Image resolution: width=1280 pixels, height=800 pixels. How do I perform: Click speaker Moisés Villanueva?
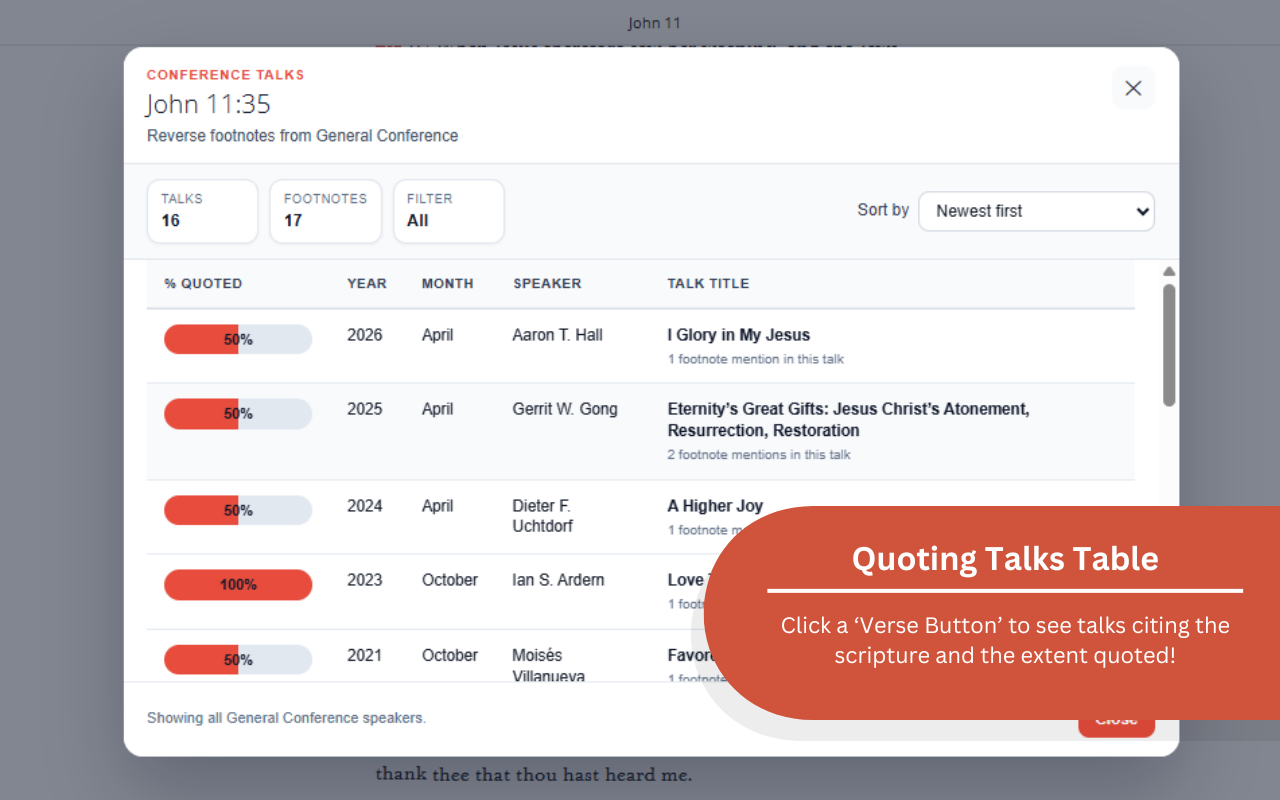coord(548,665)
